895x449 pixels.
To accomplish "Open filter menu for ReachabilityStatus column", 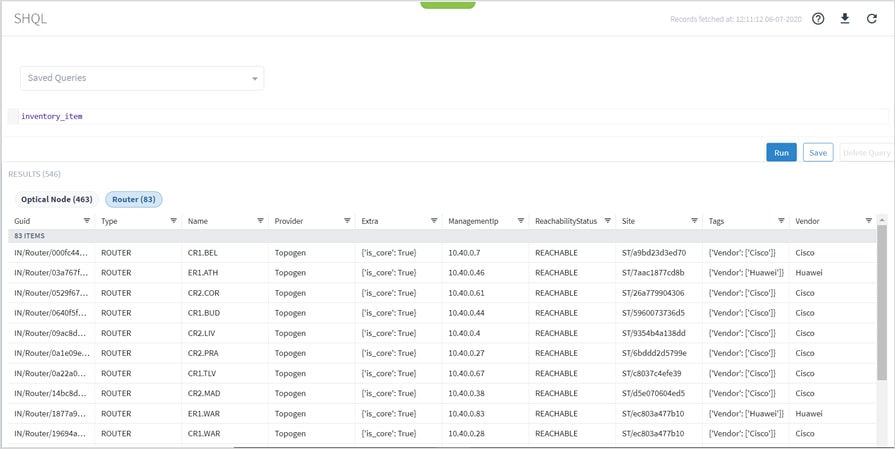I will (607, 221).
